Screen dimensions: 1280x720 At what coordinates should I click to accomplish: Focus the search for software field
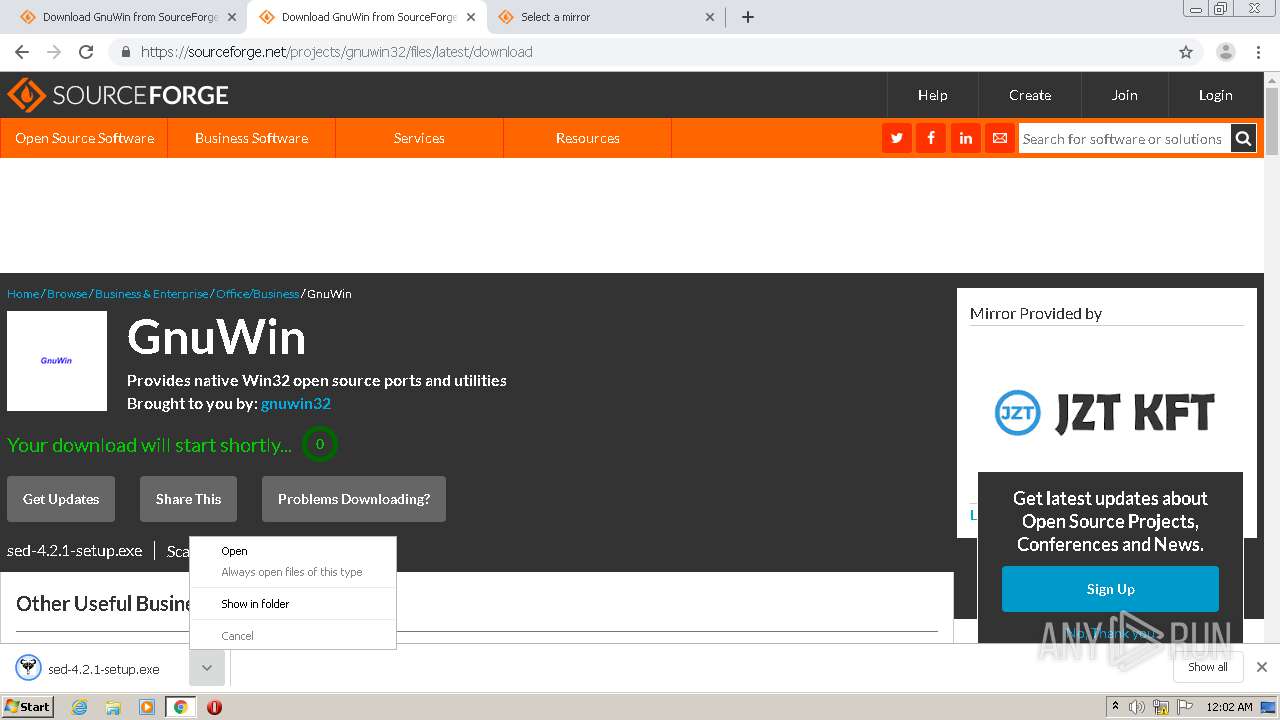(x=1124, y=139)
